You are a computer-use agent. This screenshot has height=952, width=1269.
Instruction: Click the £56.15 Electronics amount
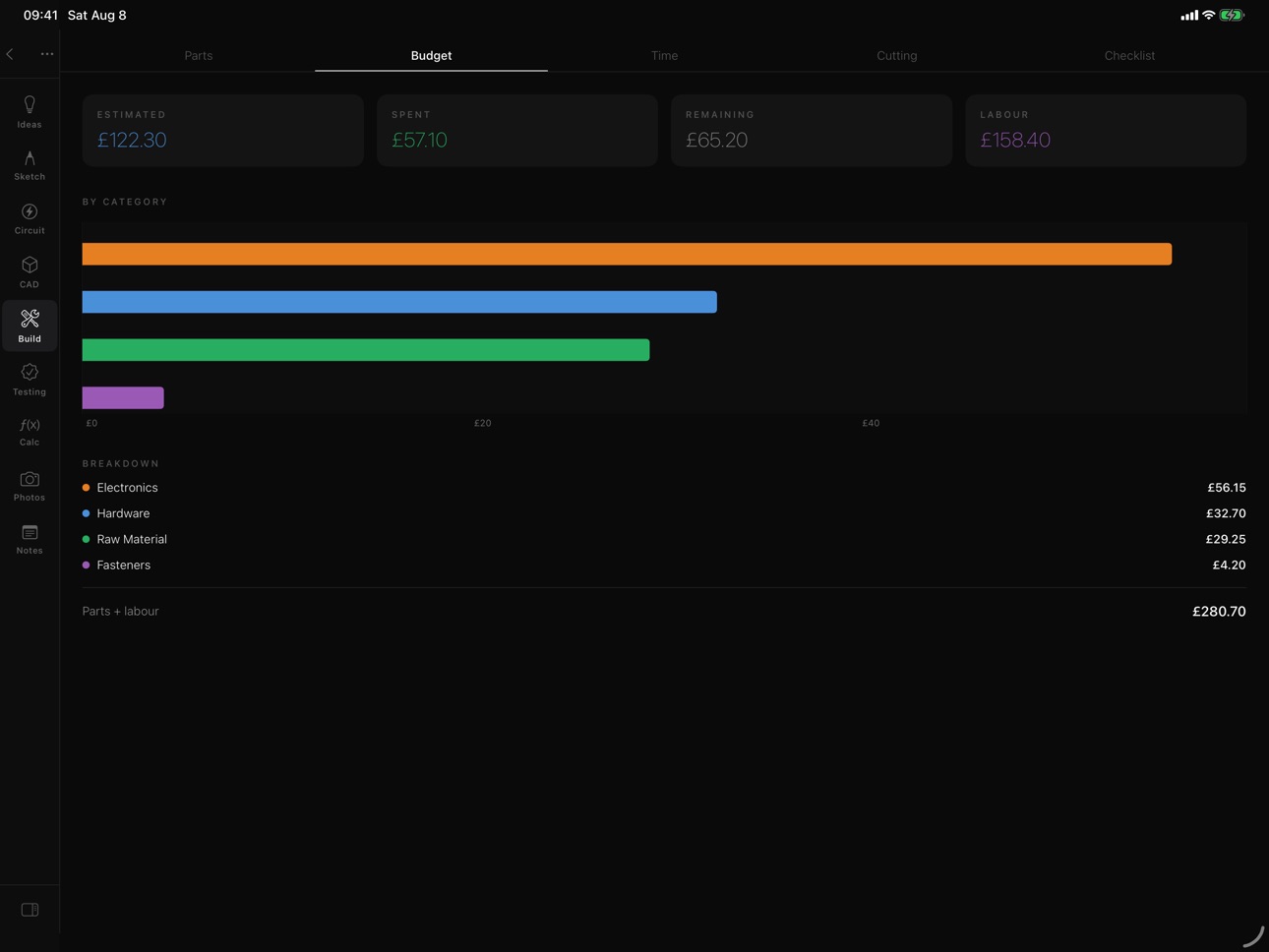tap(1227, 488)
